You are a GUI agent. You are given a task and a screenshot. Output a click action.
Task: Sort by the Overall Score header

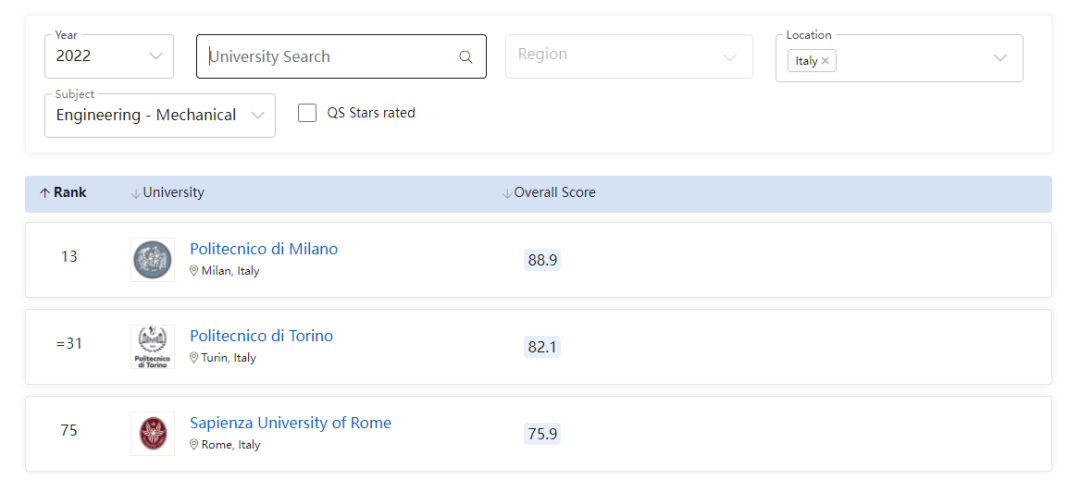tap(554, 193)
